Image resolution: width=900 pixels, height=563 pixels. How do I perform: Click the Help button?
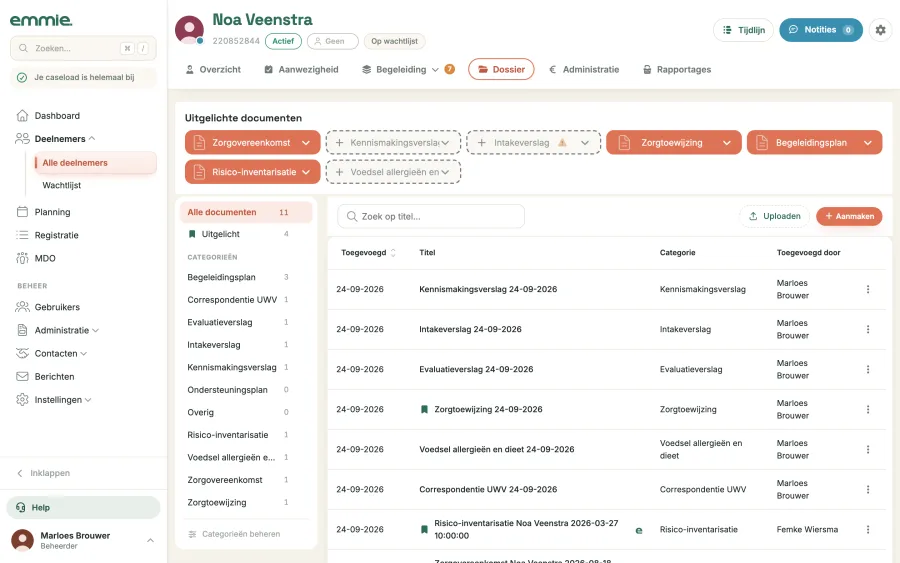point(83,507)
